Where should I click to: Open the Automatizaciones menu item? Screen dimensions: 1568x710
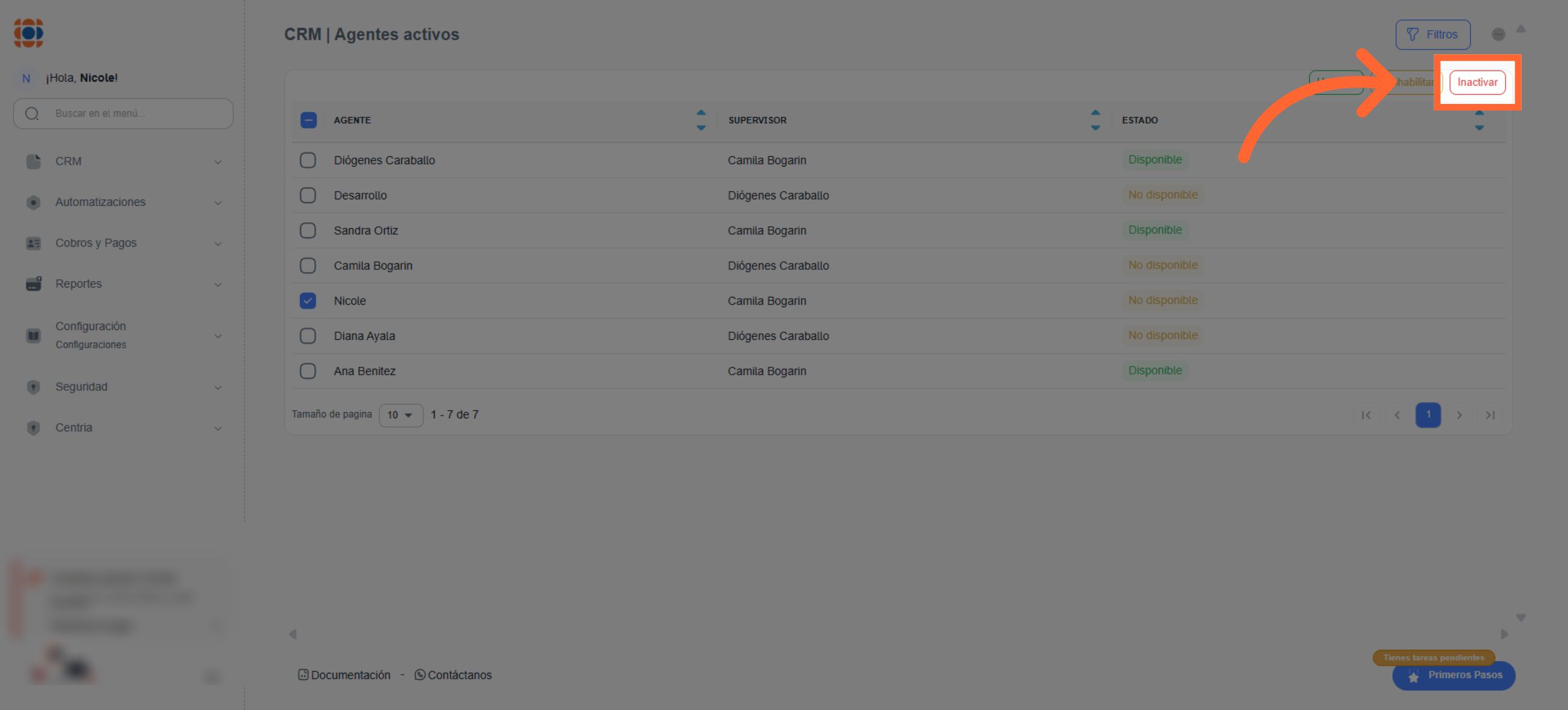click(101, 203)
